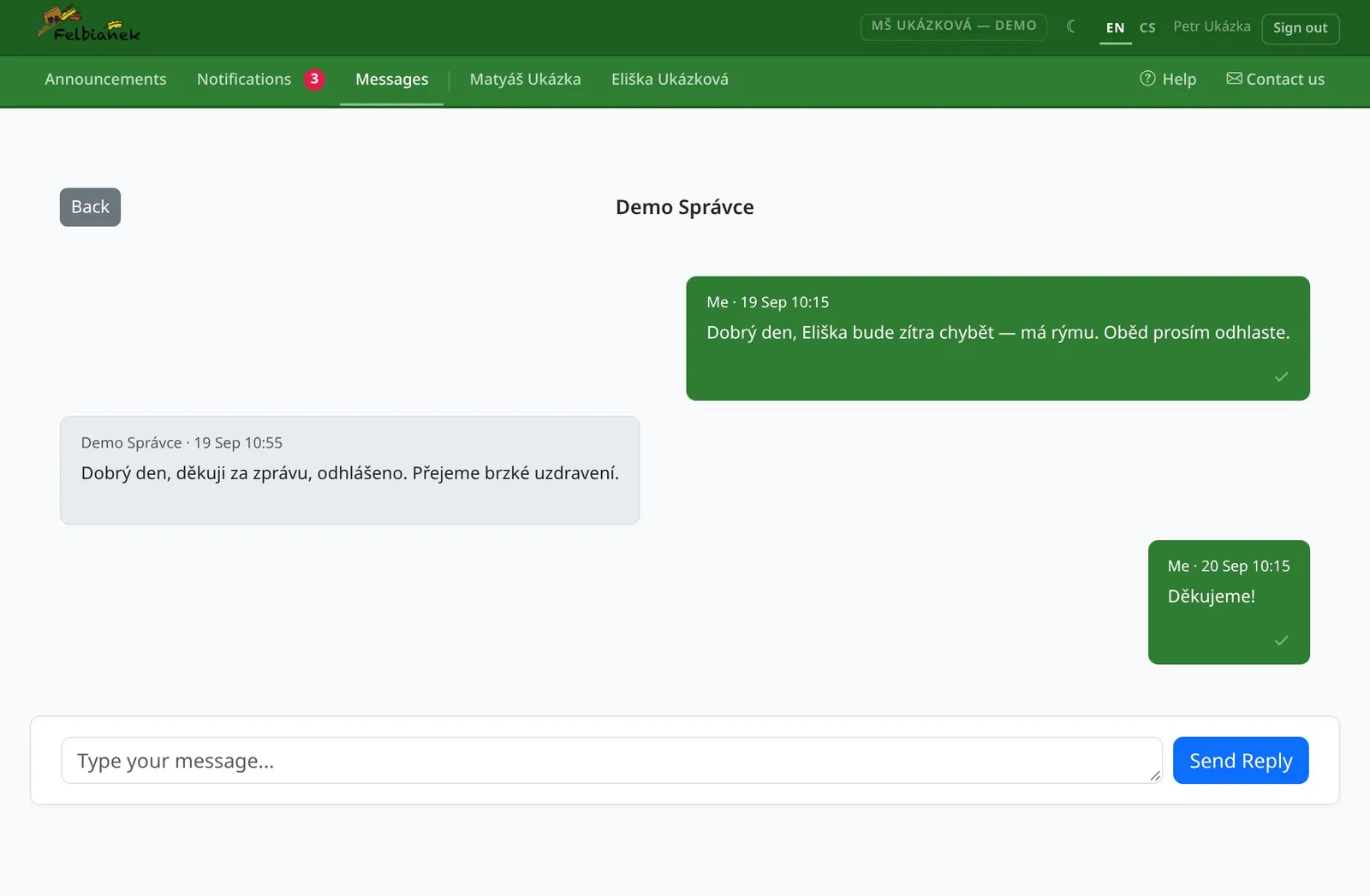Click the textarea resize handle
This screenshot has width=1370, height=896.
pos(1155,775)
